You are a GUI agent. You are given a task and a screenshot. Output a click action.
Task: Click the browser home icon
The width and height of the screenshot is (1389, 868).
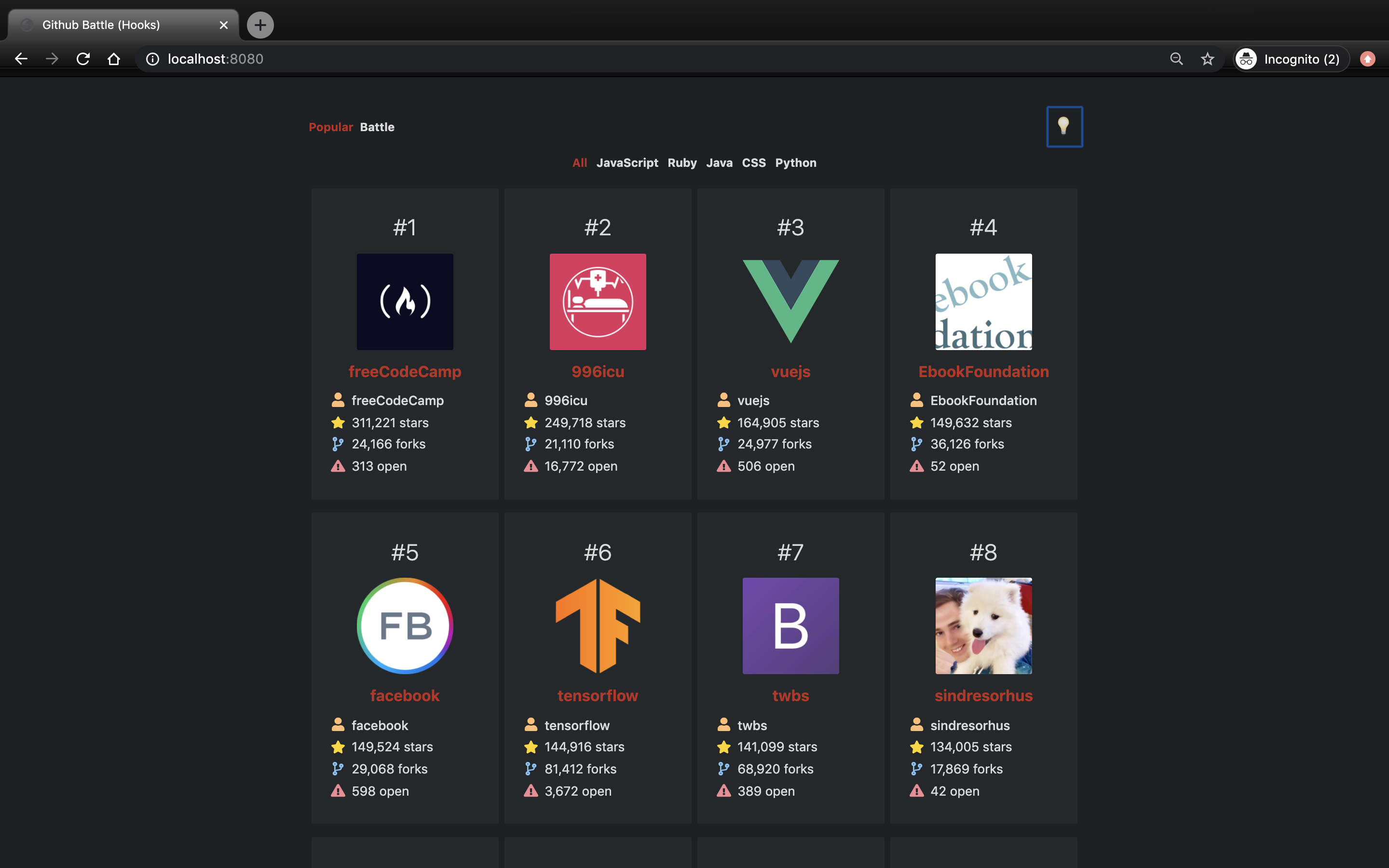pos(114,58)
